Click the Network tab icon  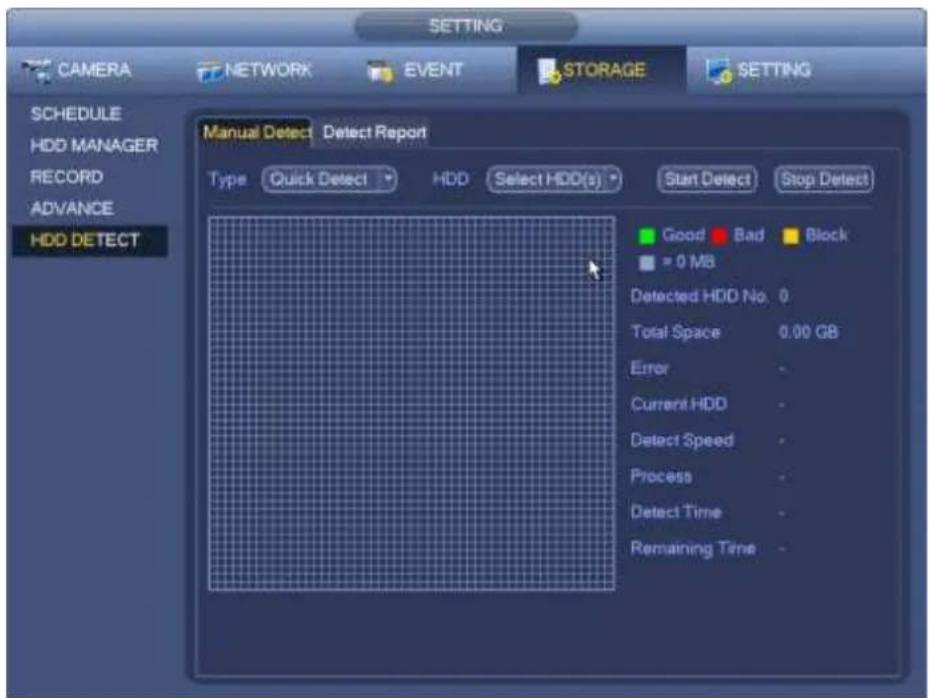210,72
